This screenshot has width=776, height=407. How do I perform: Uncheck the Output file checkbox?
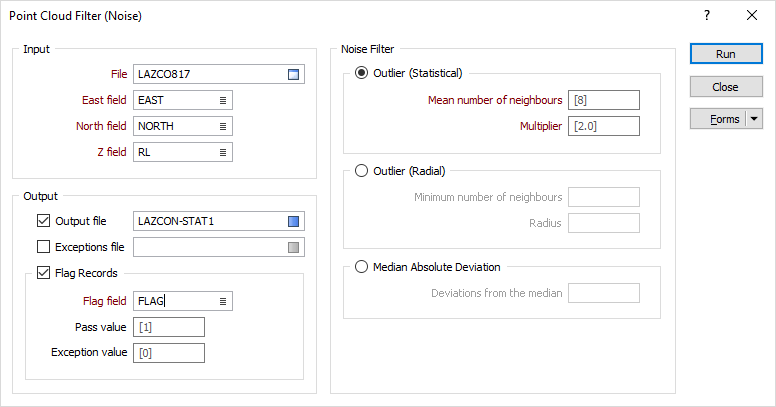pos(44,221)
